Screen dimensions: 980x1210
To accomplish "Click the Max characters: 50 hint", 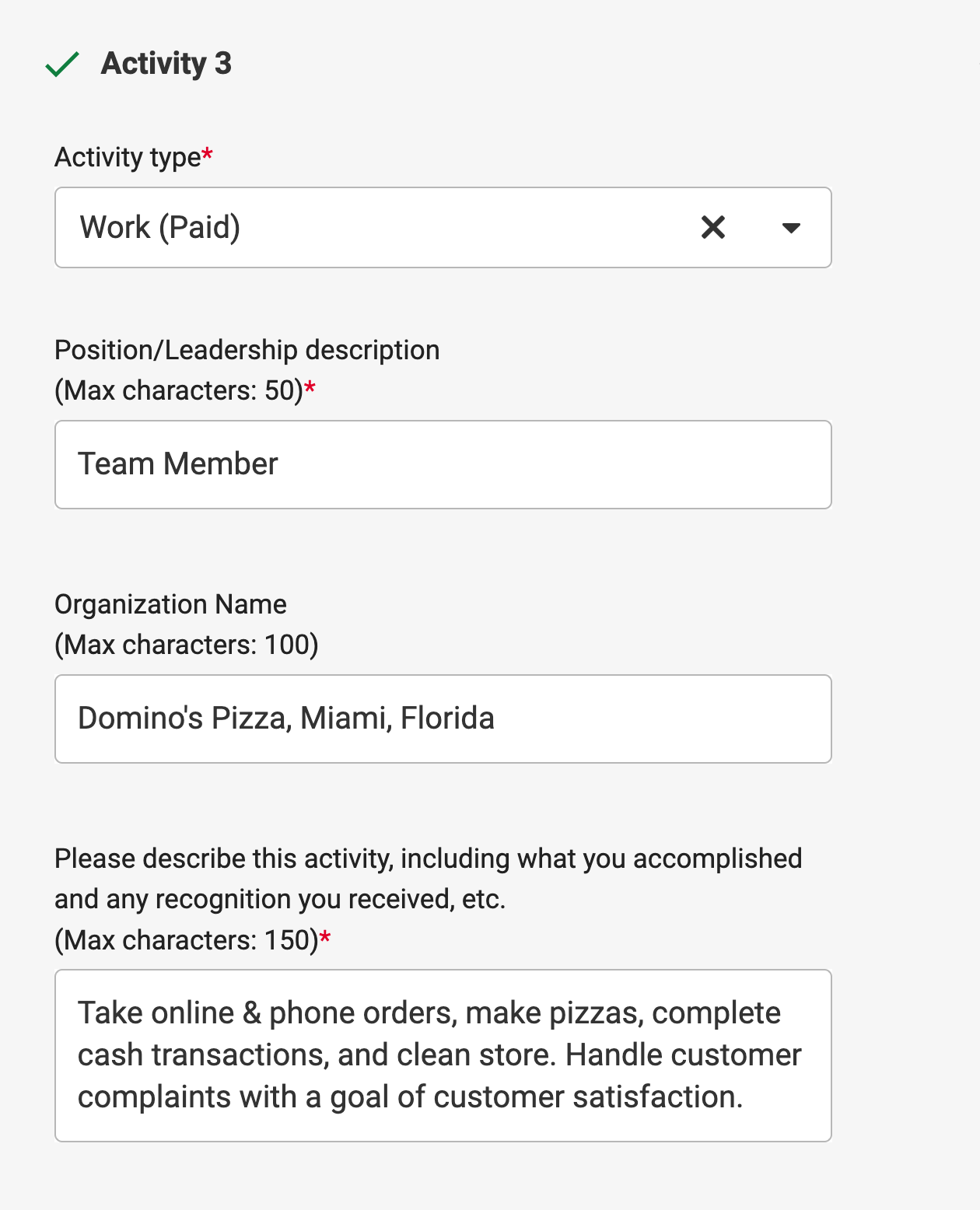I will (179, 390).
